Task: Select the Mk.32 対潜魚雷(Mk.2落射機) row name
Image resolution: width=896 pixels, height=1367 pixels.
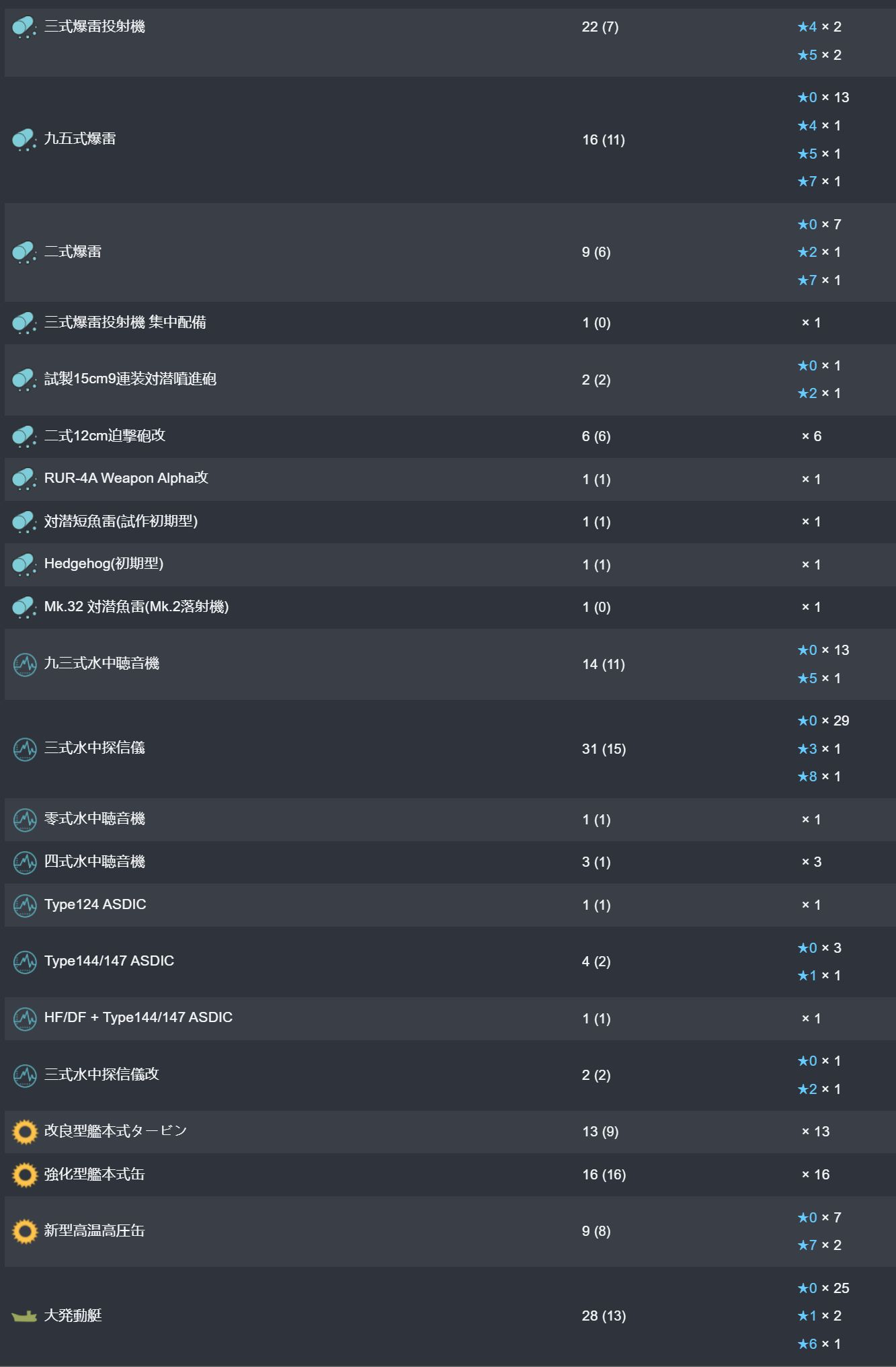Action: [136, 607]
